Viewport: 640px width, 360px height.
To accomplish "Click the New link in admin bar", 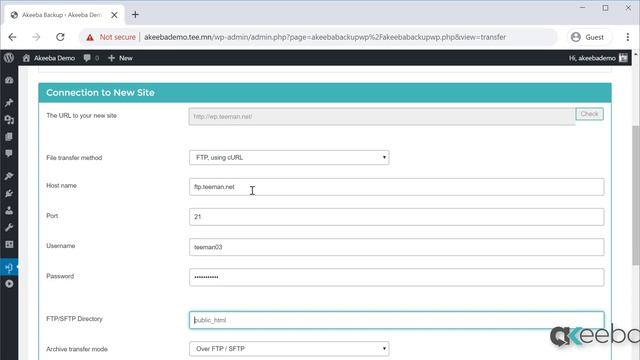I will 126,58.
